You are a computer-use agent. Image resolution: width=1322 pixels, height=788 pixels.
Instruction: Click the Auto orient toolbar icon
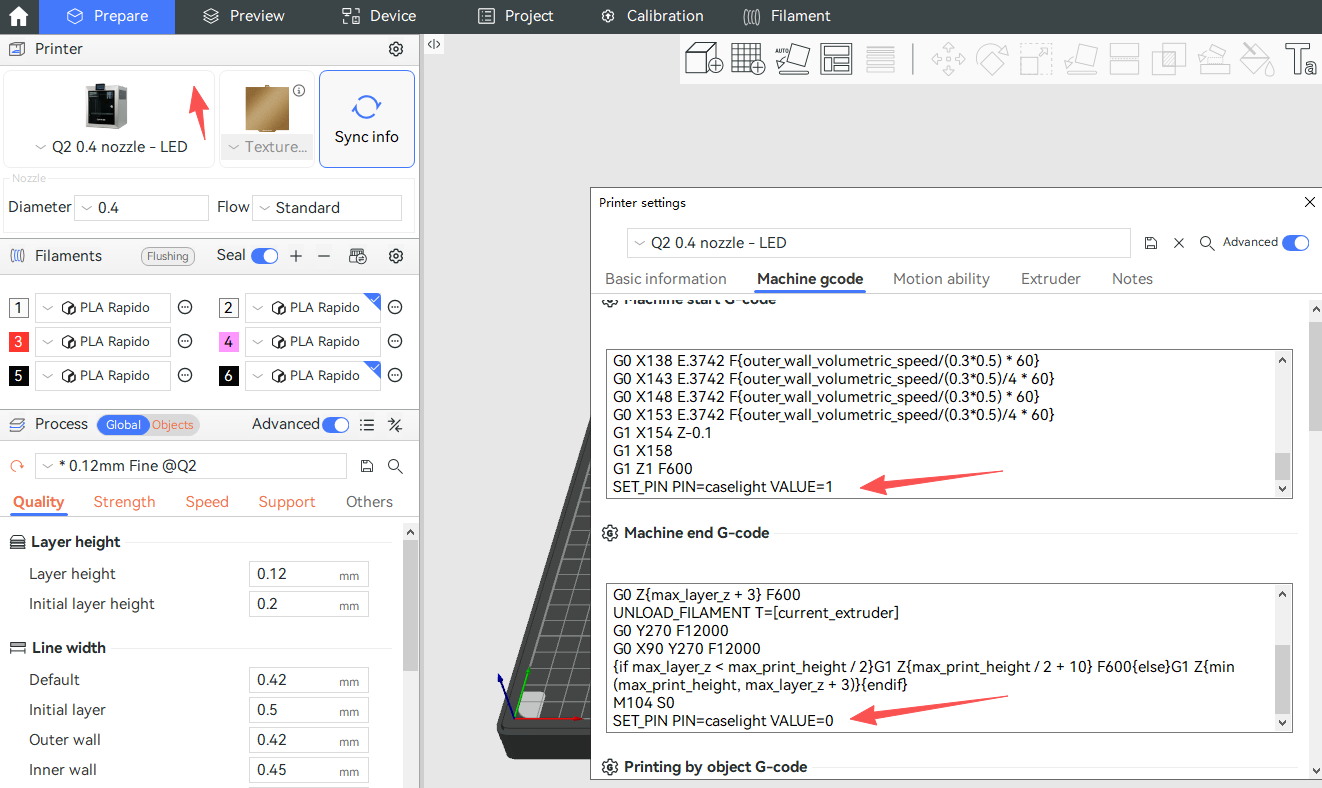(x=792, y=58)
